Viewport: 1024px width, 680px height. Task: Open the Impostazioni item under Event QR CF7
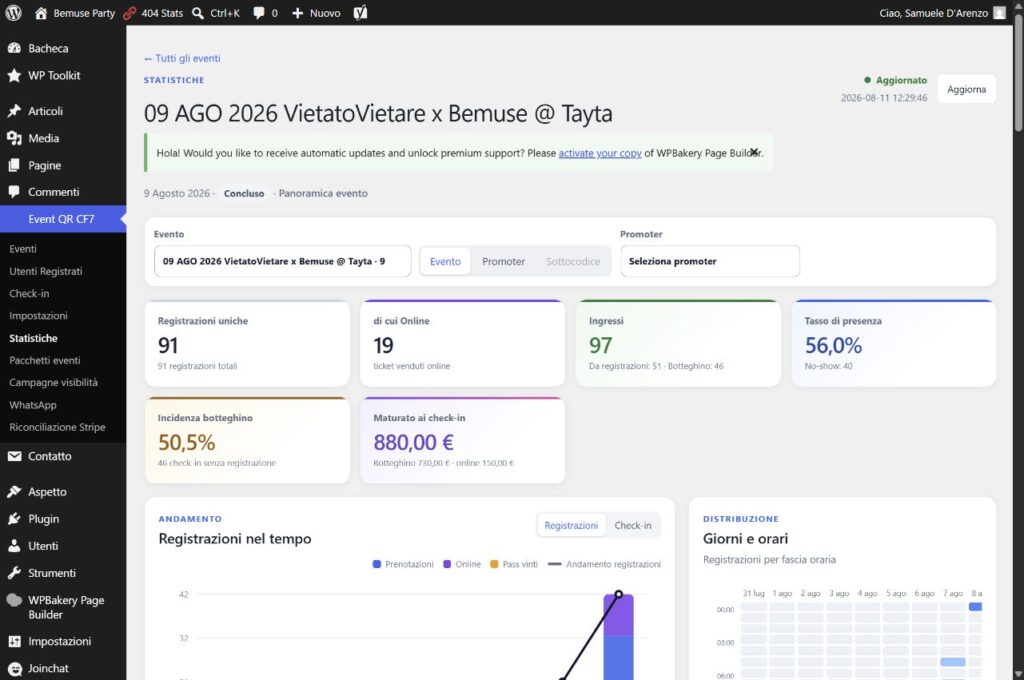tap(39, 316)
